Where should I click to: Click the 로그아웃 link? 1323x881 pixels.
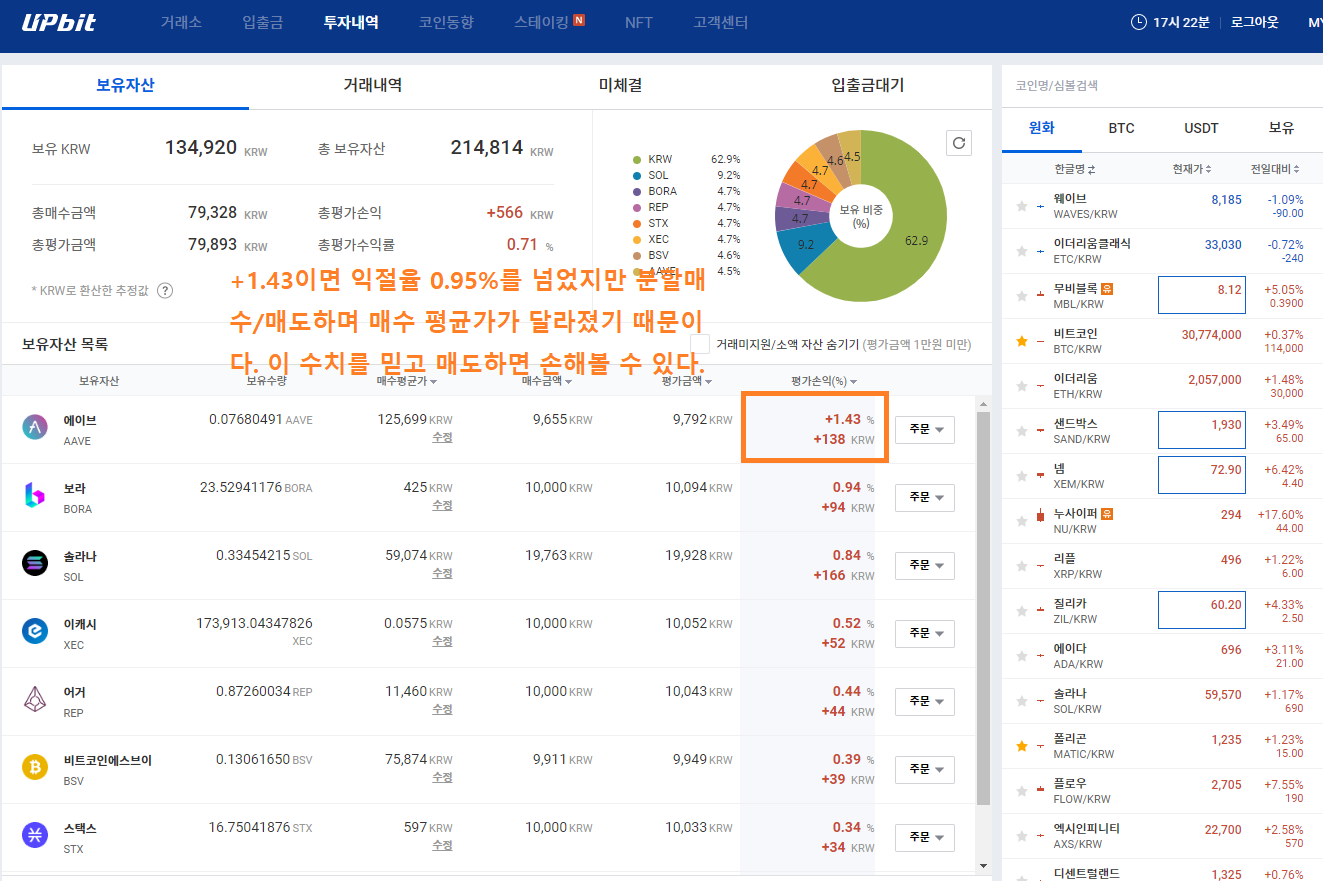point(1254,22)
